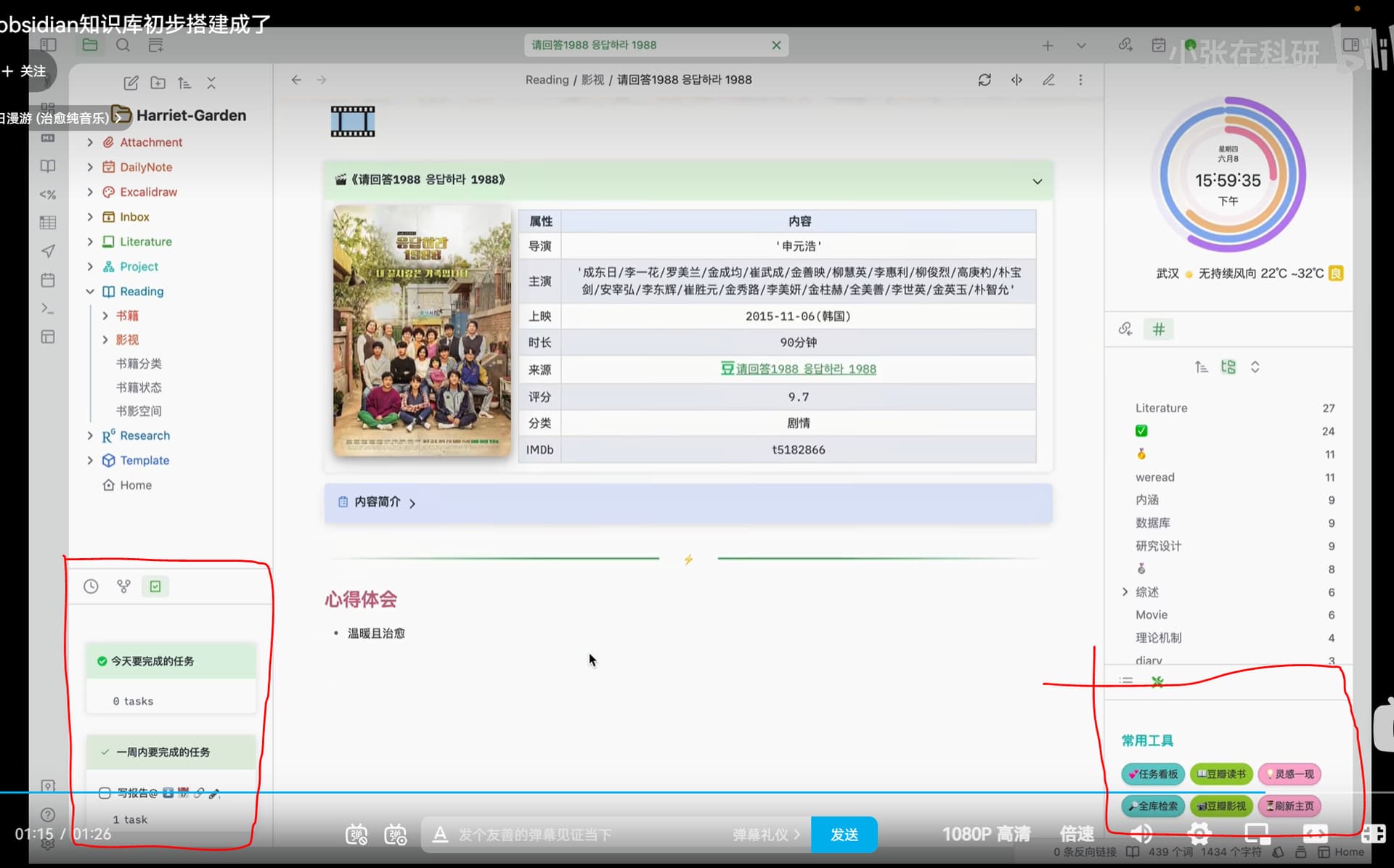
Task: Collapse all folders in file explorer
Action: point(211,83)
